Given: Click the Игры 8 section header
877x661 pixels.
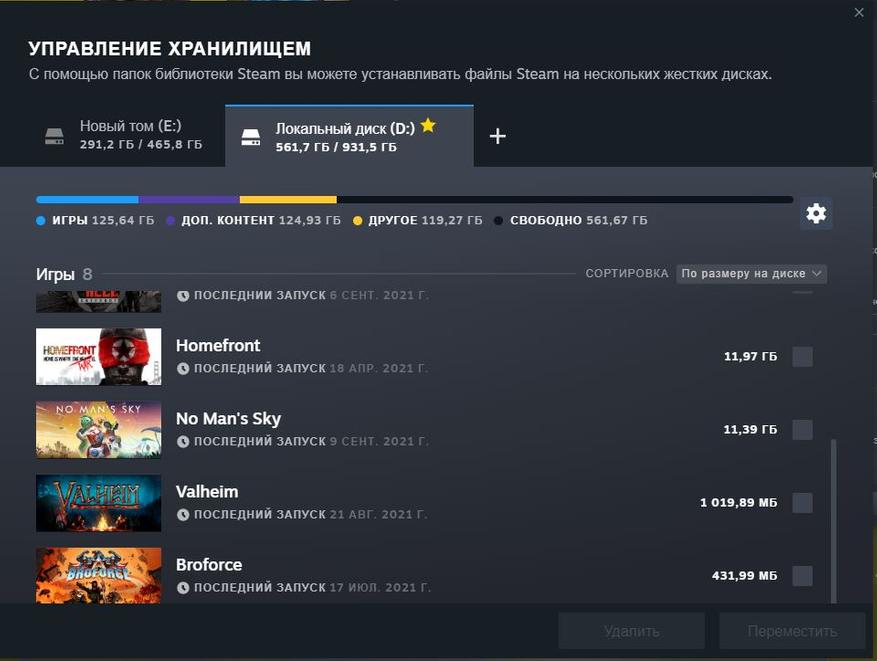Looking at the screenshot, I should tap(64, 274).
